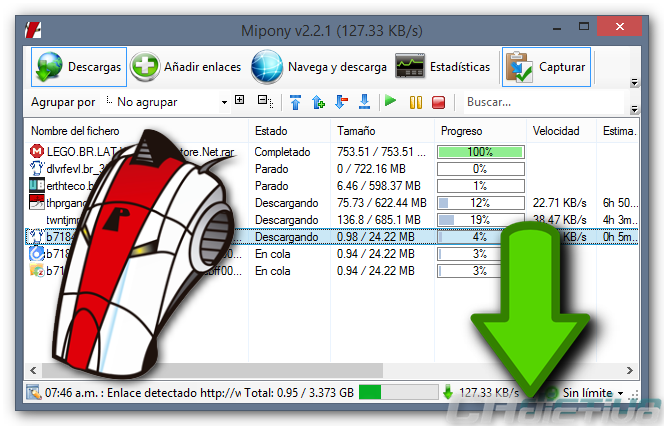Open the No agrupar dropdown

point(165,102)
